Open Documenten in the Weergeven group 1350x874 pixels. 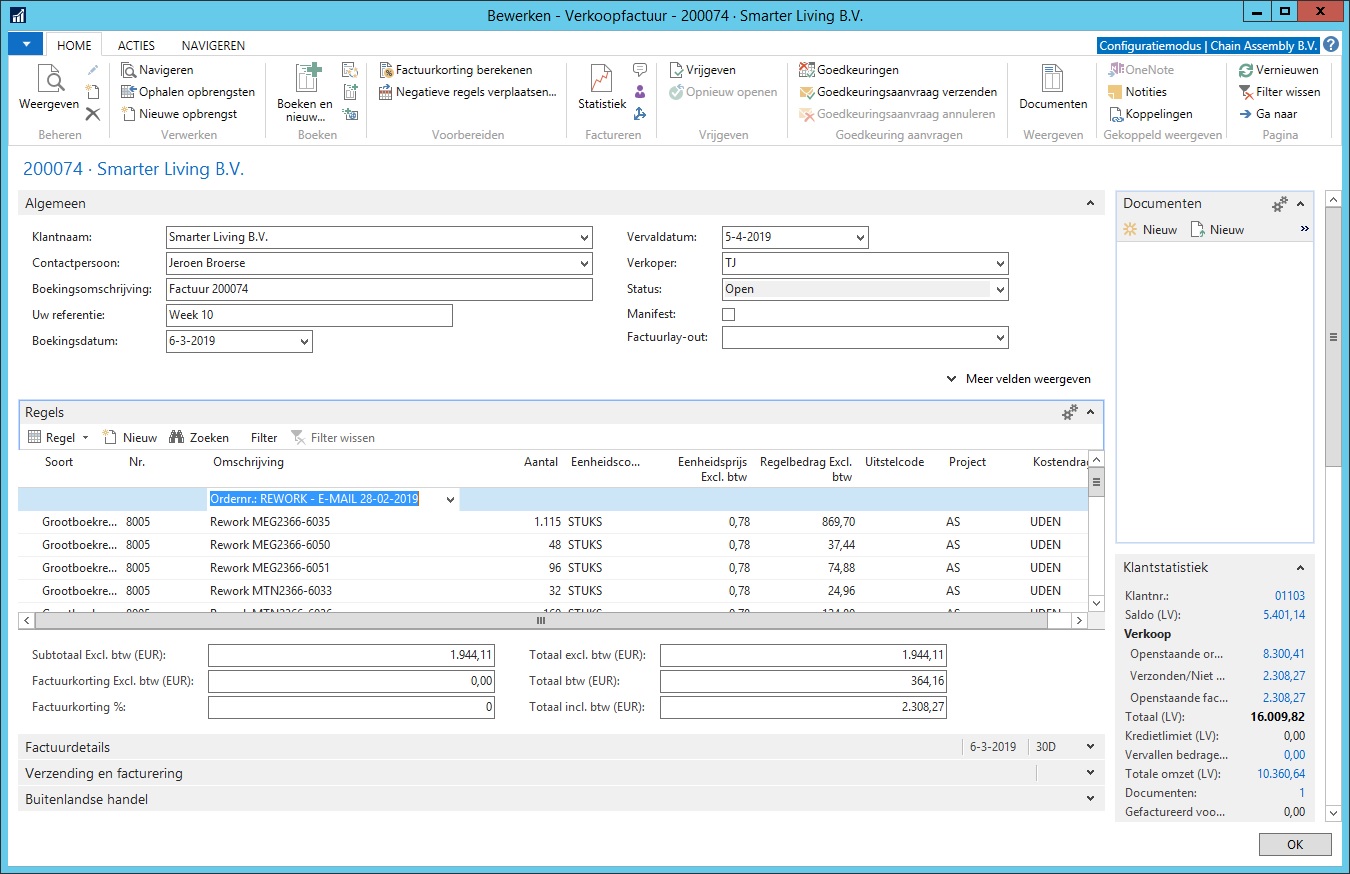pyautogui.click(x=1053, y=87)
